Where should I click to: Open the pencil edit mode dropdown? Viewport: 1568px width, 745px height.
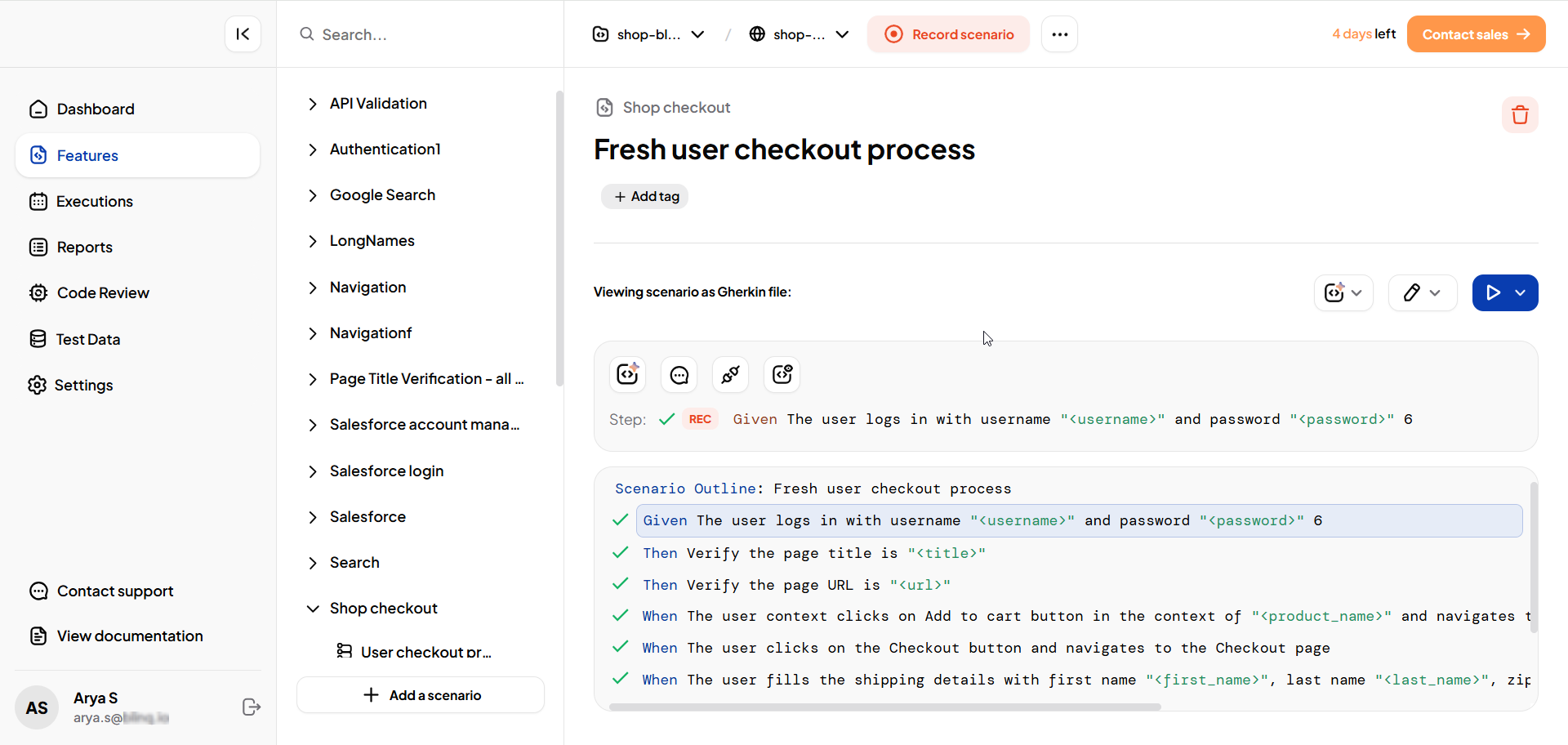pyautogui.click(x=1422, y=292)
